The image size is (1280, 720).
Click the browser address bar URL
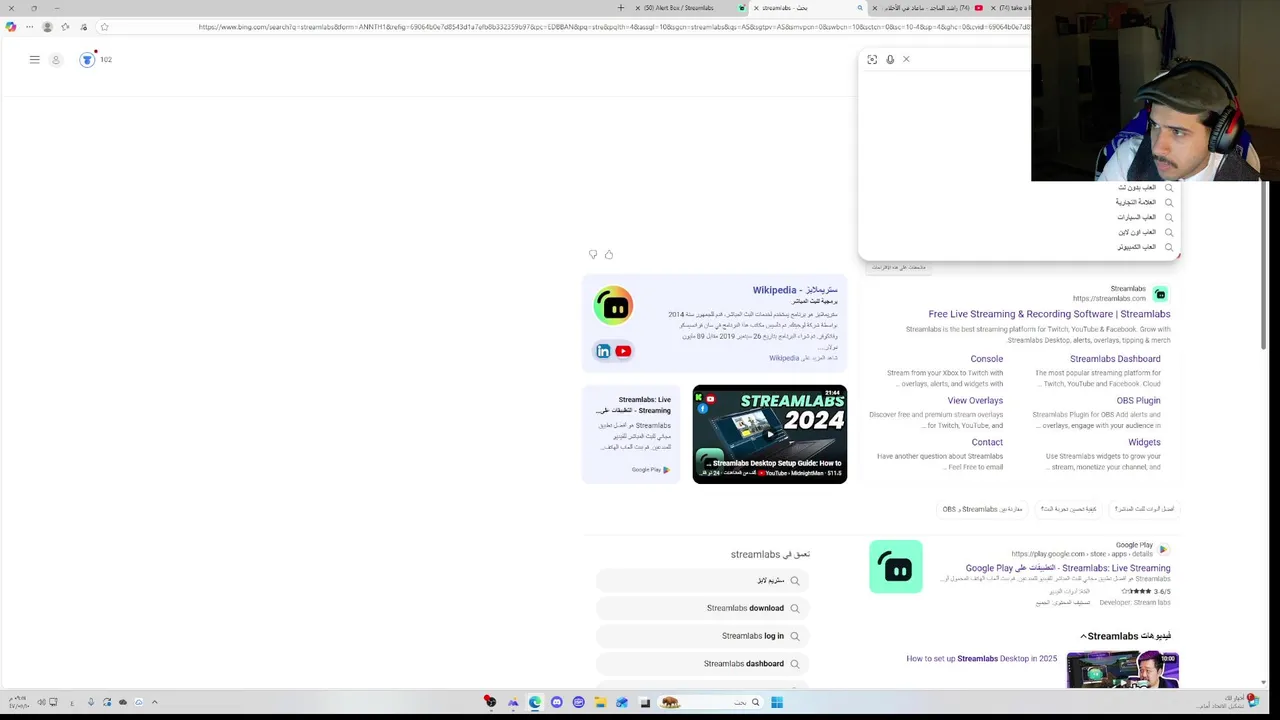[612, 27]
